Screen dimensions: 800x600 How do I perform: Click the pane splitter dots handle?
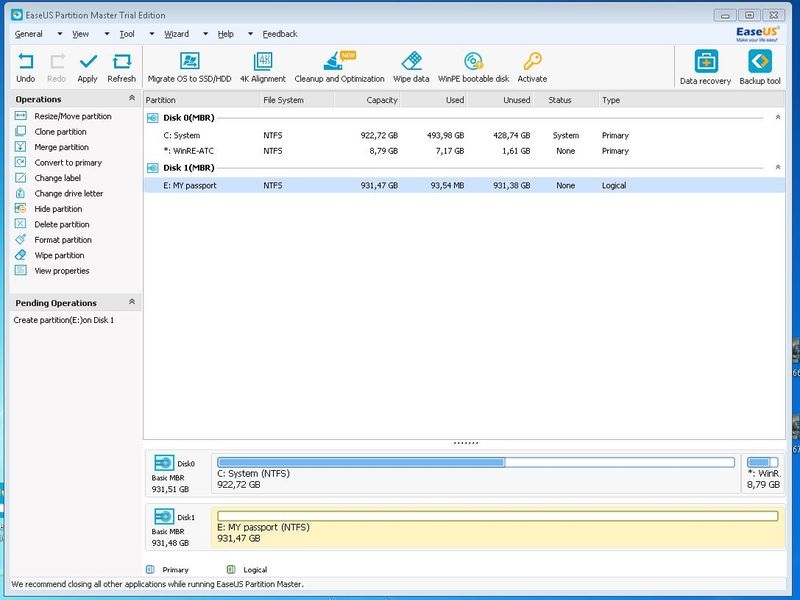click(x=465, y=443)
